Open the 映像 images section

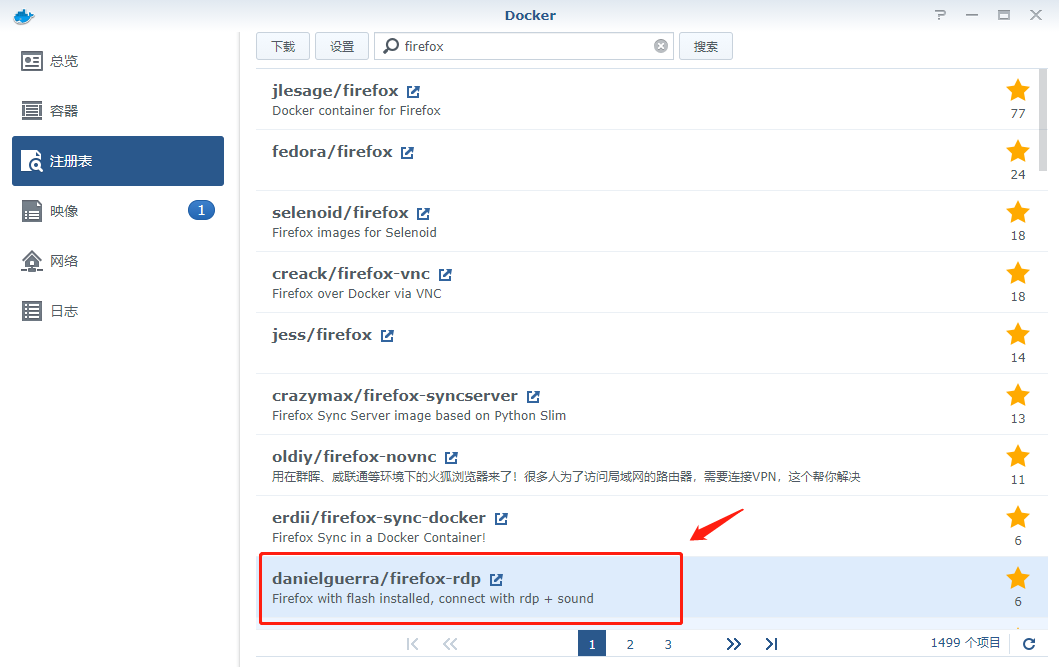coord(118,211)
